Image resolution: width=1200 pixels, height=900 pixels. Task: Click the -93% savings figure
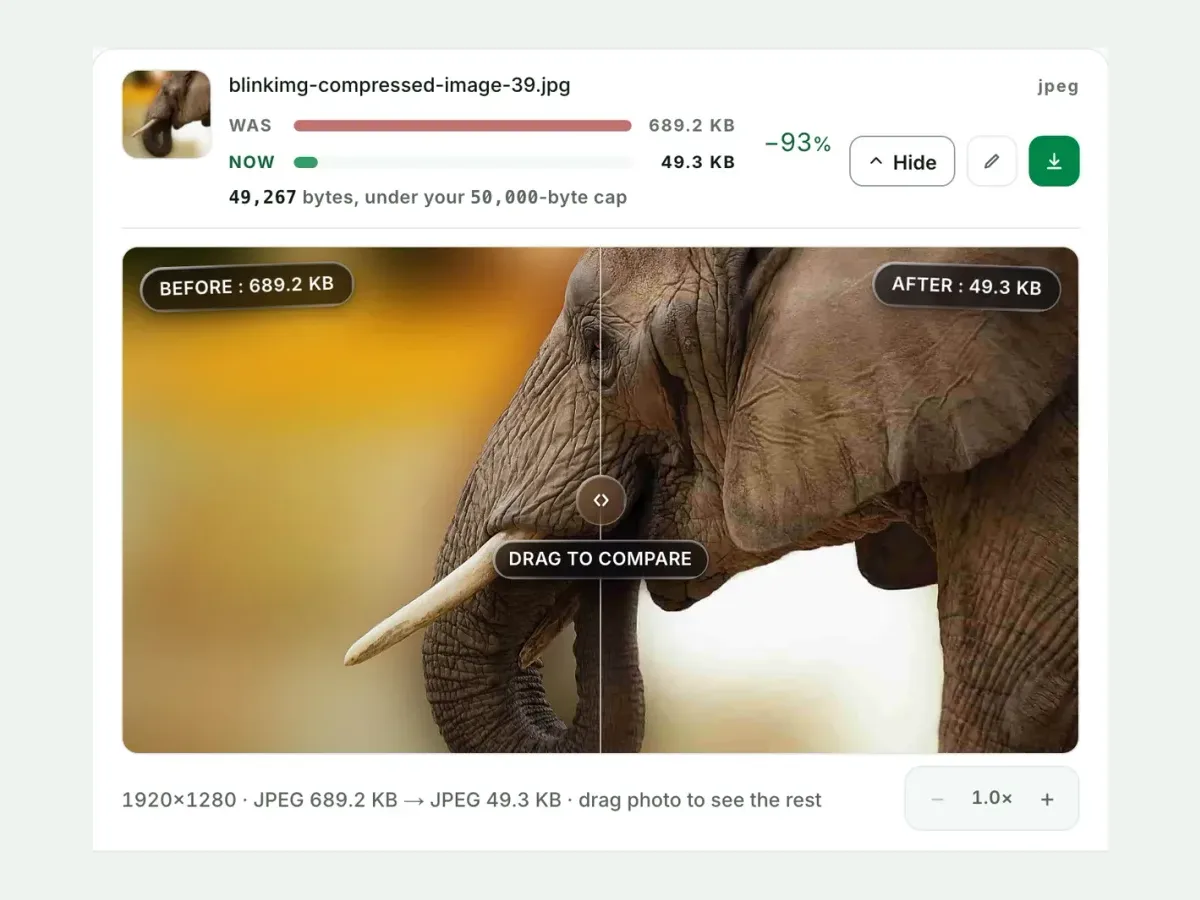pyautogui.click(x=797, y=143)
